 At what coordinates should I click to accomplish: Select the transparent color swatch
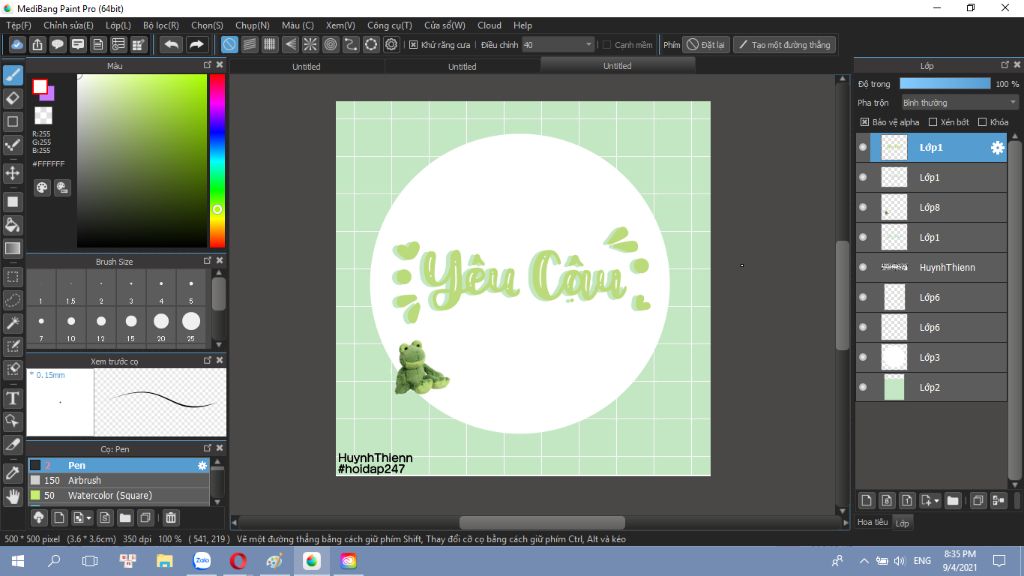(x=43, y=116)
